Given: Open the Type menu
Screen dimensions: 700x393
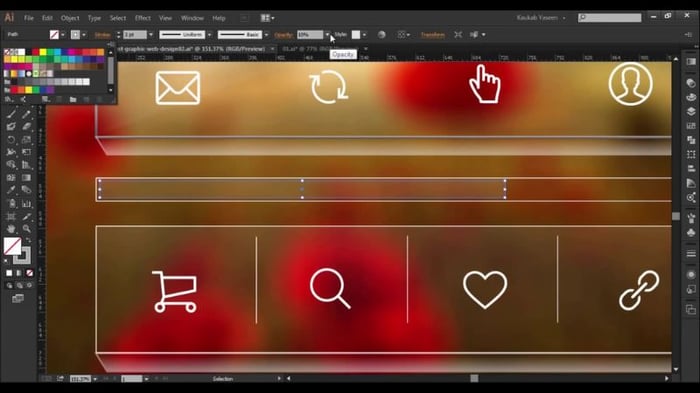Looking at the screenshot, I should point(94,18).
